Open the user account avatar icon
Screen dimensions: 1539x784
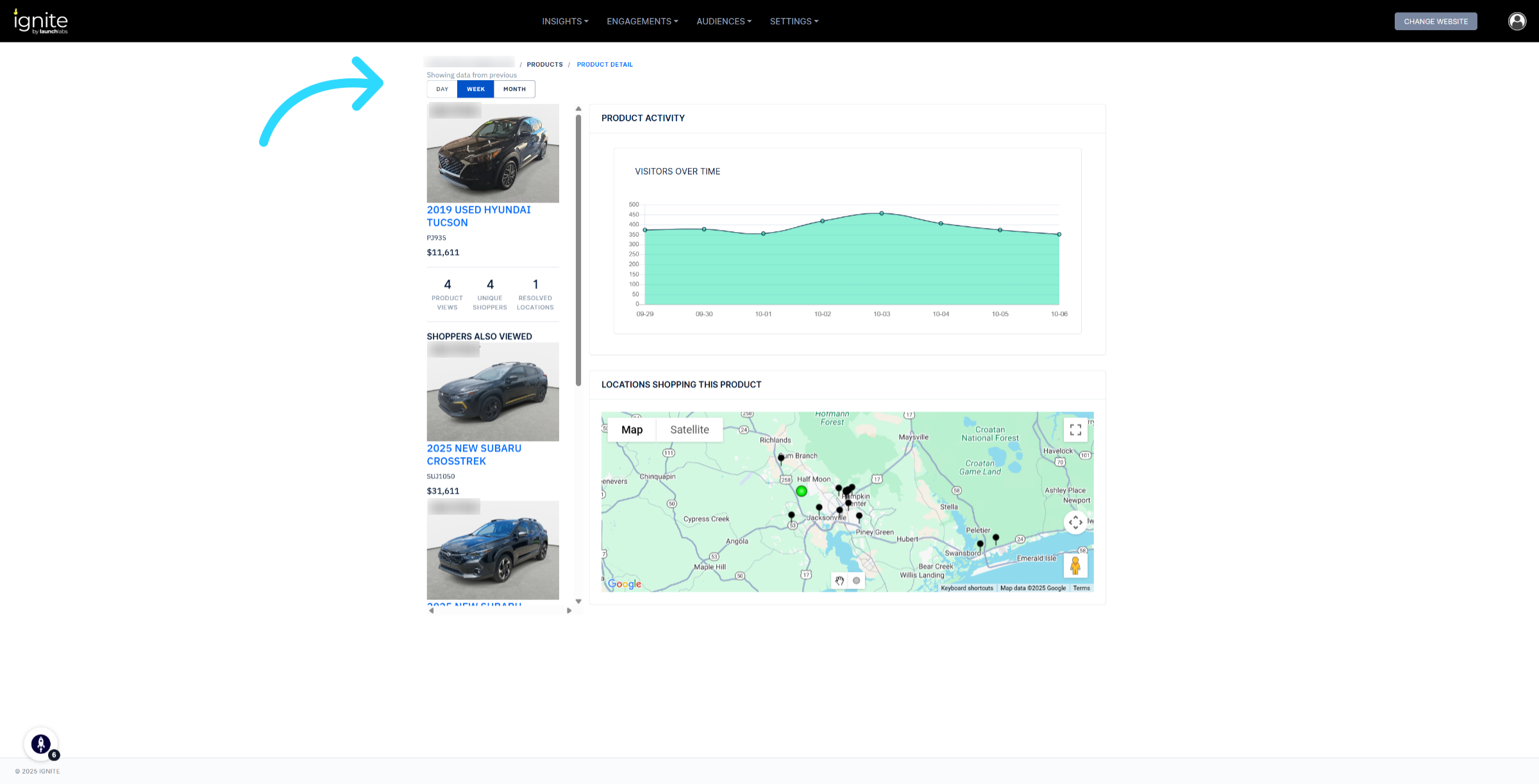click(1517, 21)
